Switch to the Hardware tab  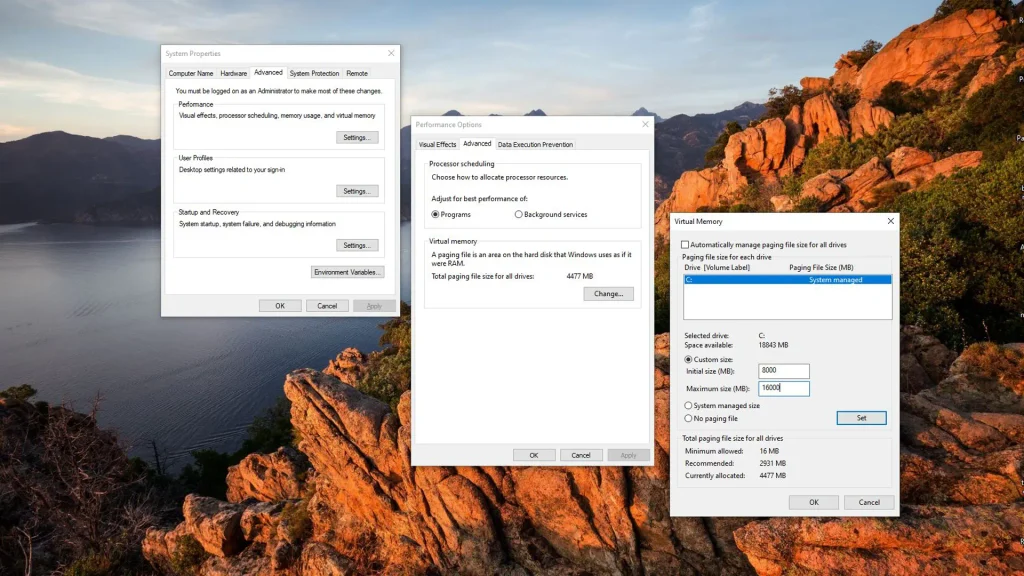click(233, 73)
